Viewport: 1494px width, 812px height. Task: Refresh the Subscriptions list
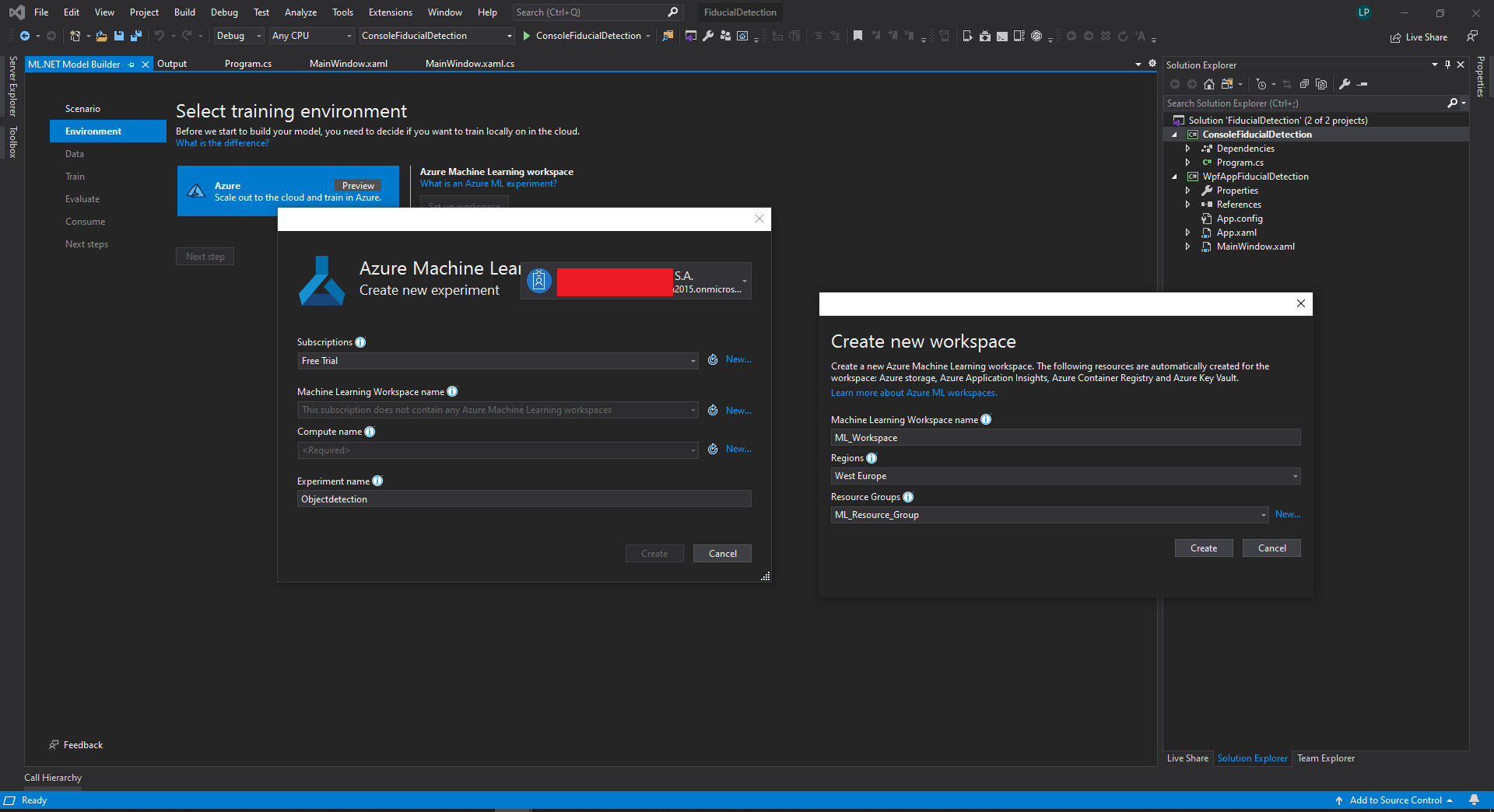click(x=713, y=359)
